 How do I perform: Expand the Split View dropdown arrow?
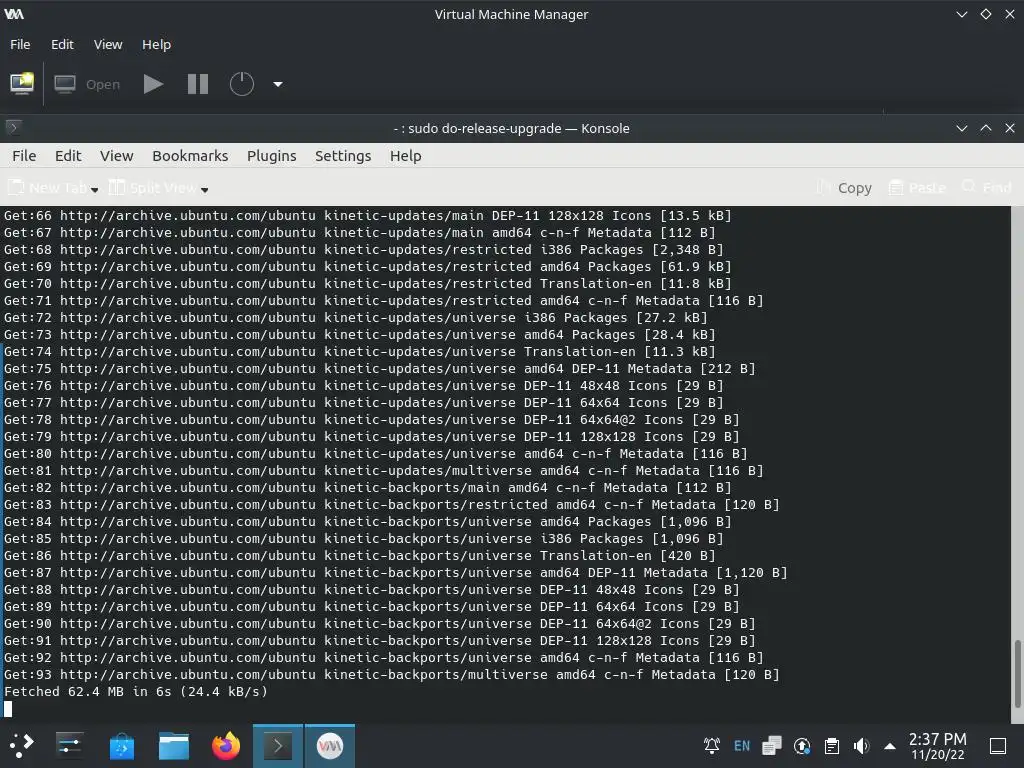pyautogui.click(x=204, y=189)
